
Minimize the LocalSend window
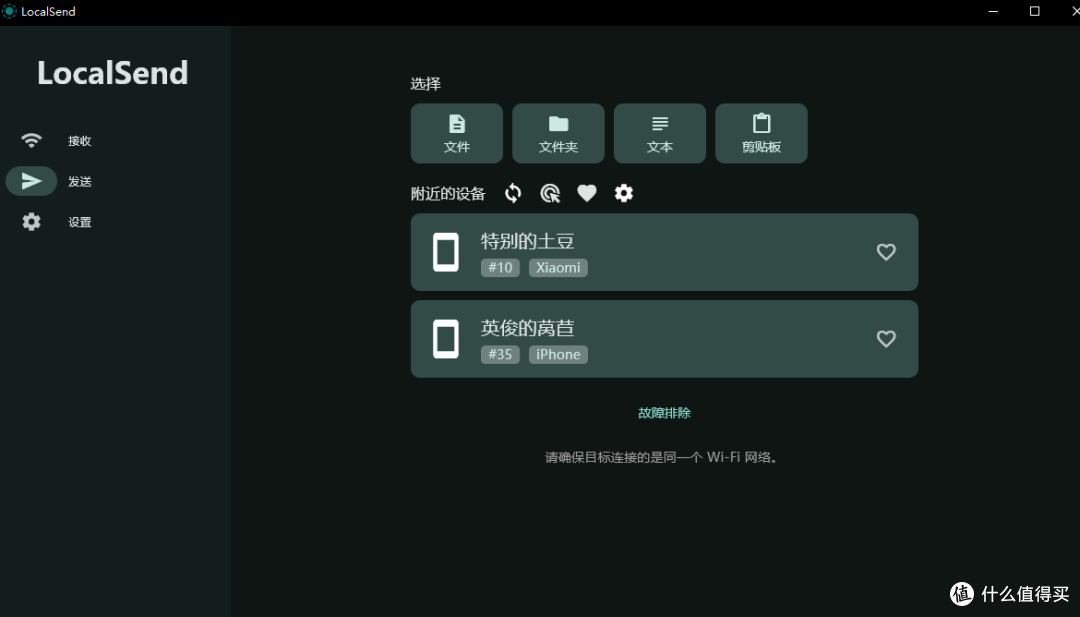(x=993, y=11)
